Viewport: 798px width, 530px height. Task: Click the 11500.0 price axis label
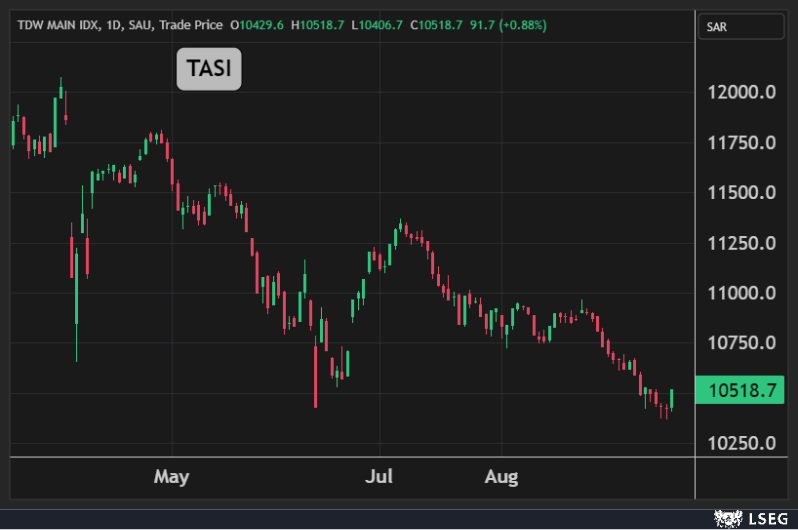click(743, 193)
